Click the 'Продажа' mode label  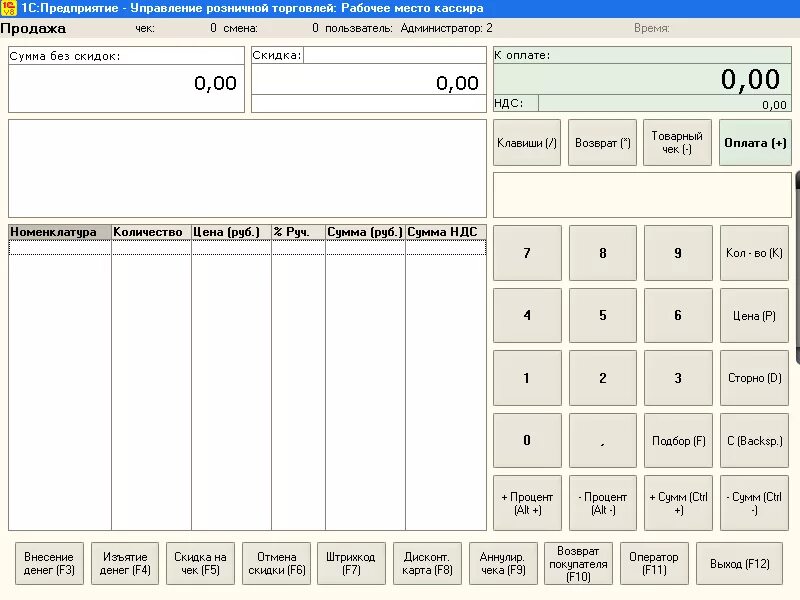pos(33,29)
